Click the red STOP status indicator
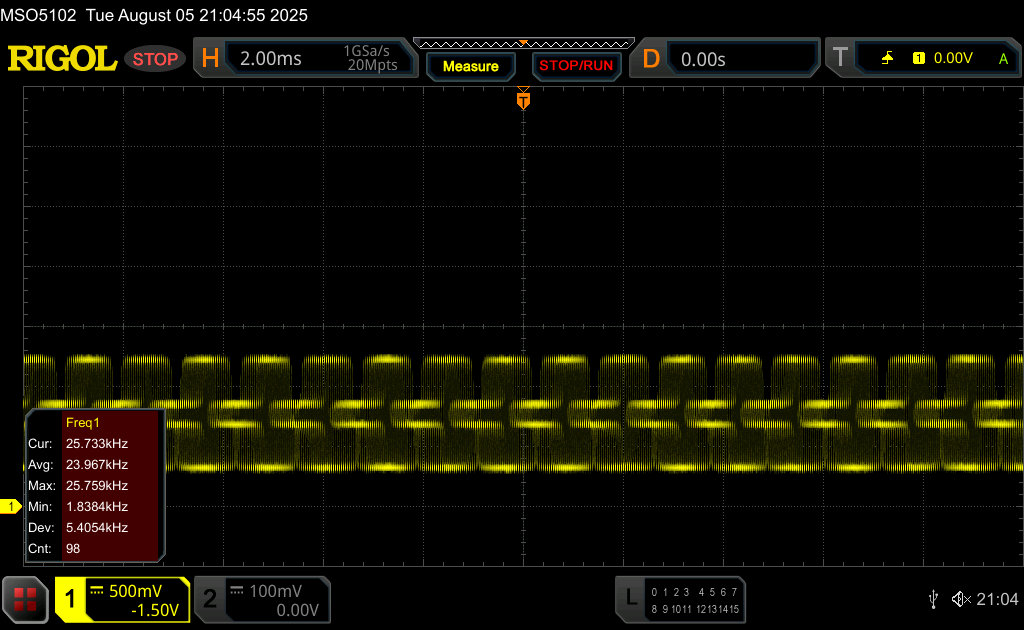Image resolution: width=1024 pixels, height=630 pixels. (155, 59)
